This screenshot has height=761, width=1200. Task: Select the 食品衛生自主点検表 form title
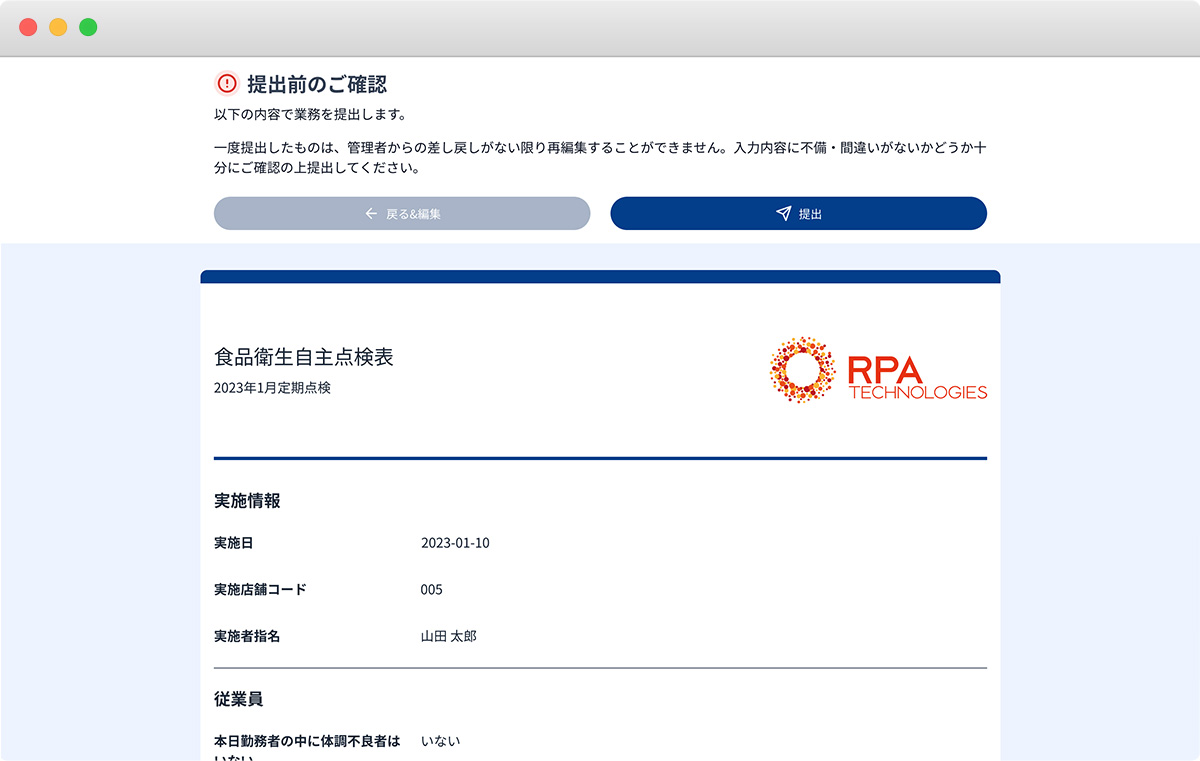click(x=303, y=357)
